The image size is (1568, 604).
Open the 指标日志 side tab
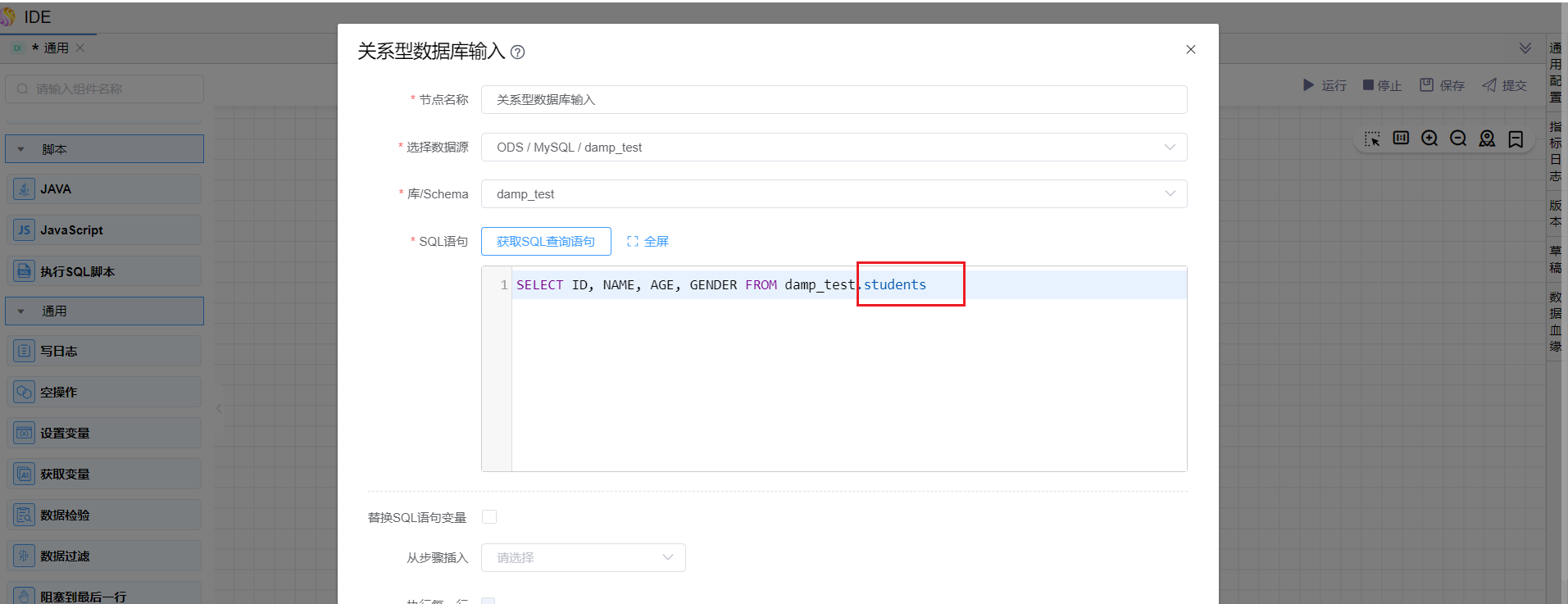click(1556, 152)
